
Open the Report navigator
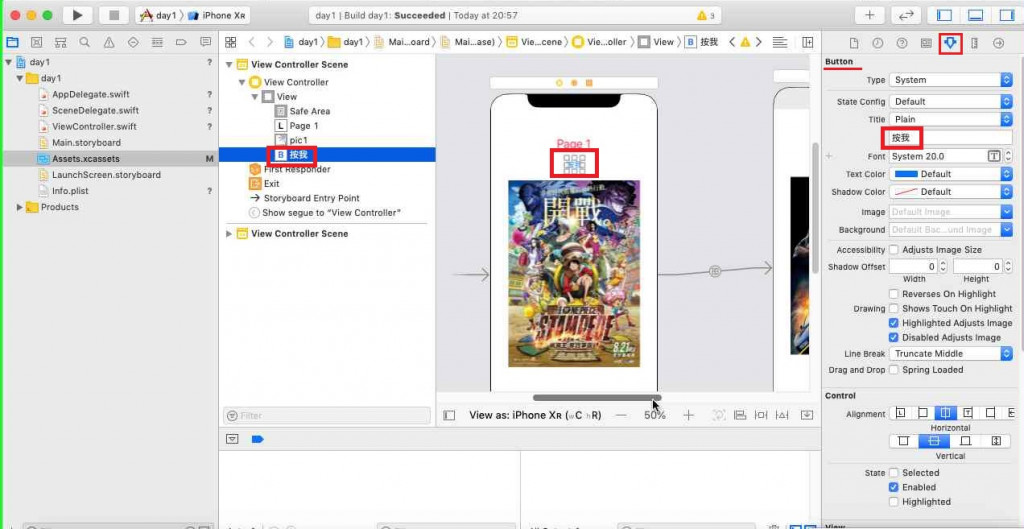coord(206,42)
